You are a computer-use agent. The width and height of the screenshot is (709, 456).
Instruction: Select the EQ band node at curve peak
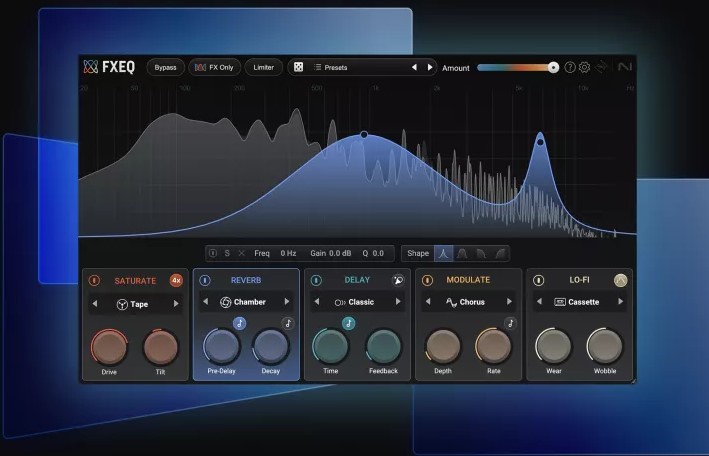coord(364,135)
